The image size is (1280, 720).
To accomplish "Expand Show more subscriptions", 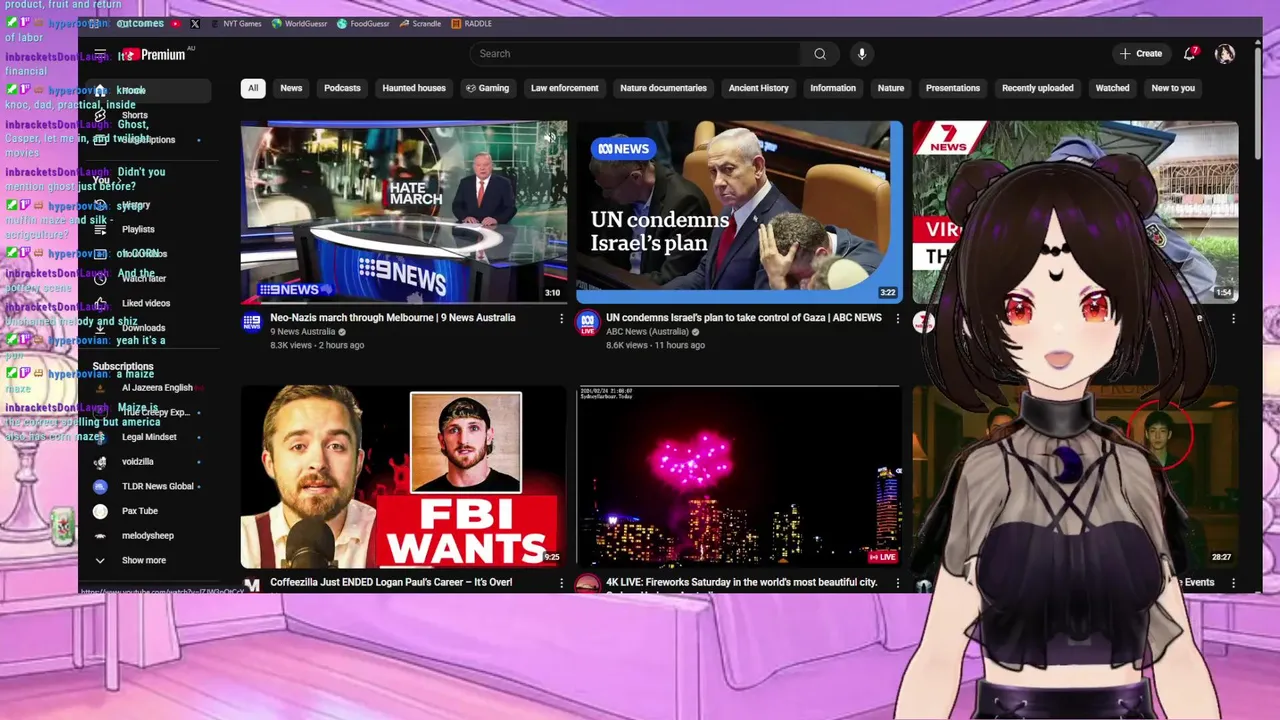I will (148, 560).
